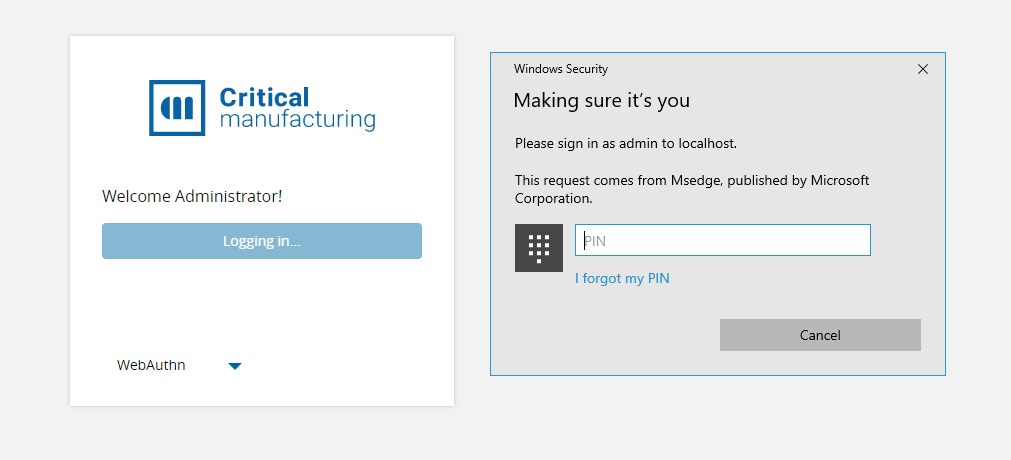Image resolution: width=1011 pixels, height=460 pixels.
Task: Click the Windows Security title text
Action: pos(561,69)
